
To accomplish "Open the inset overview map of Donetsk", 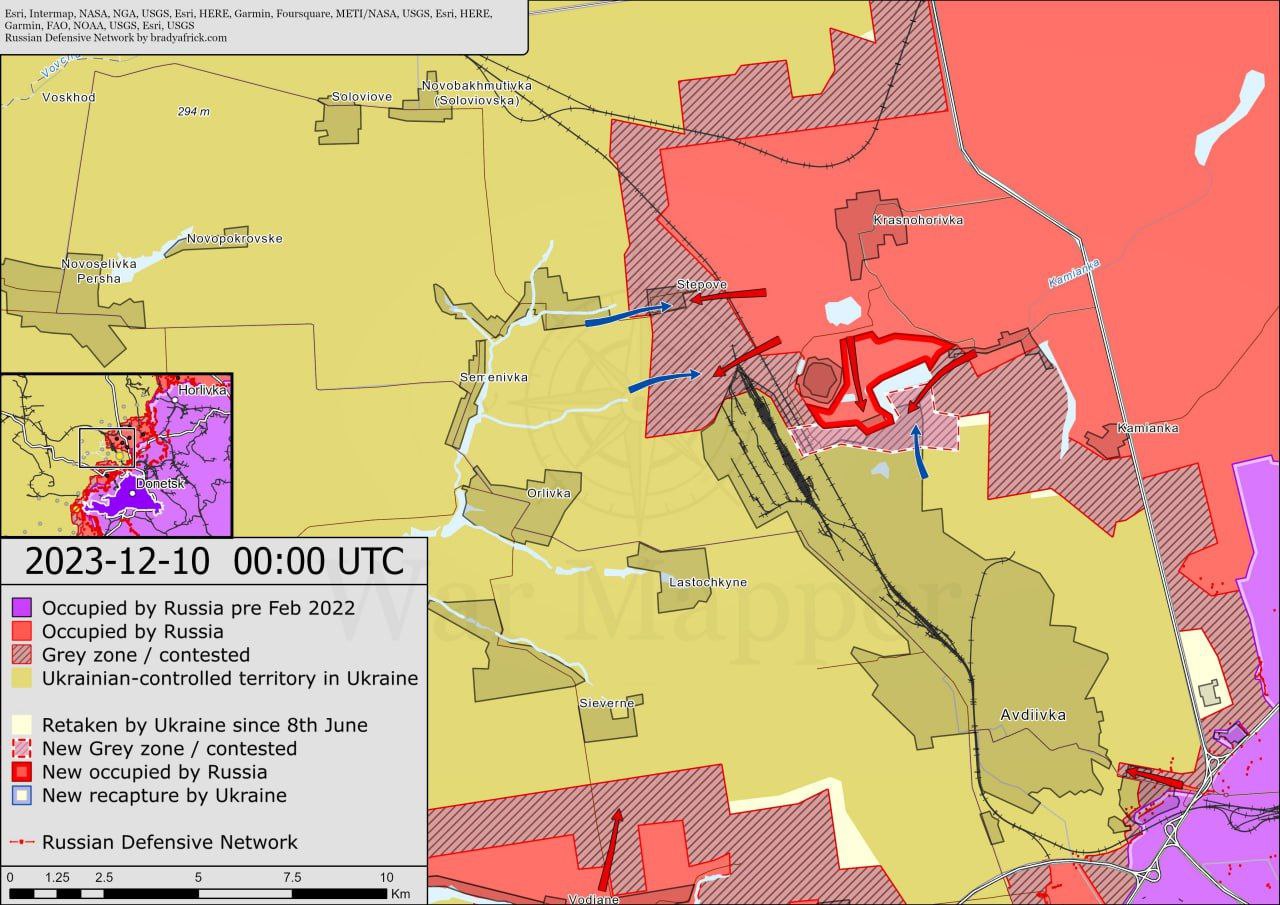I will 116,455.
